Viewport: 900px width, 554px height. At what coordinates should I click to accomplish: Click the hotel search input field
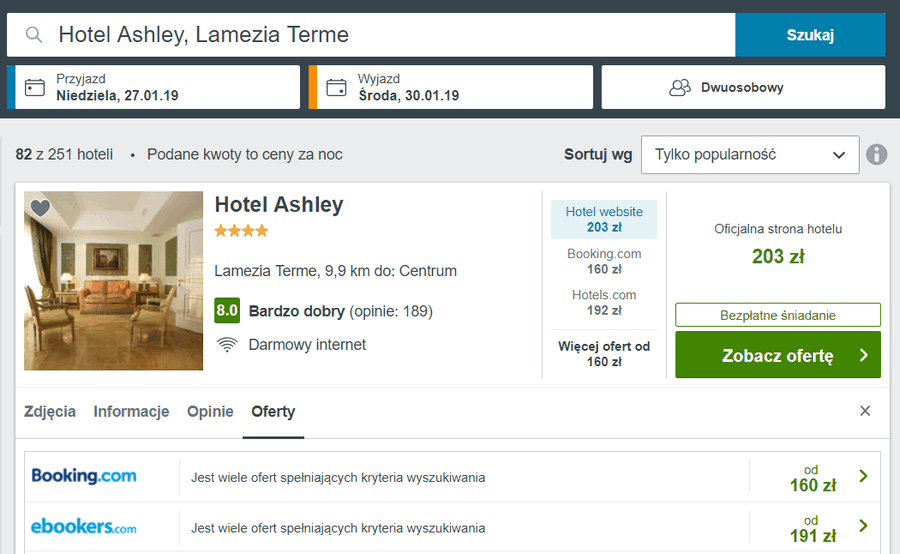(x=390, y=35)
